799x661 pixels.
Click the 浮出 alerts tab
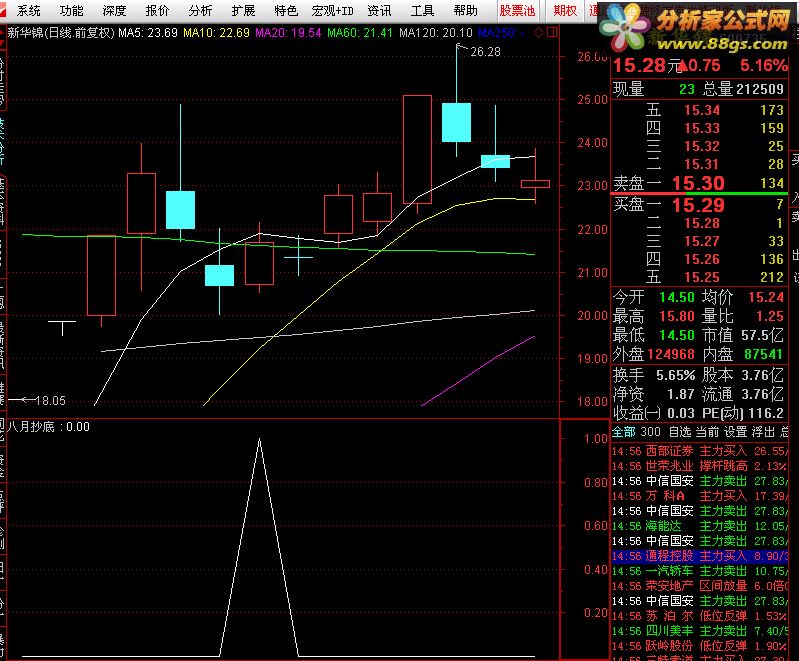[x=763, y=432]
